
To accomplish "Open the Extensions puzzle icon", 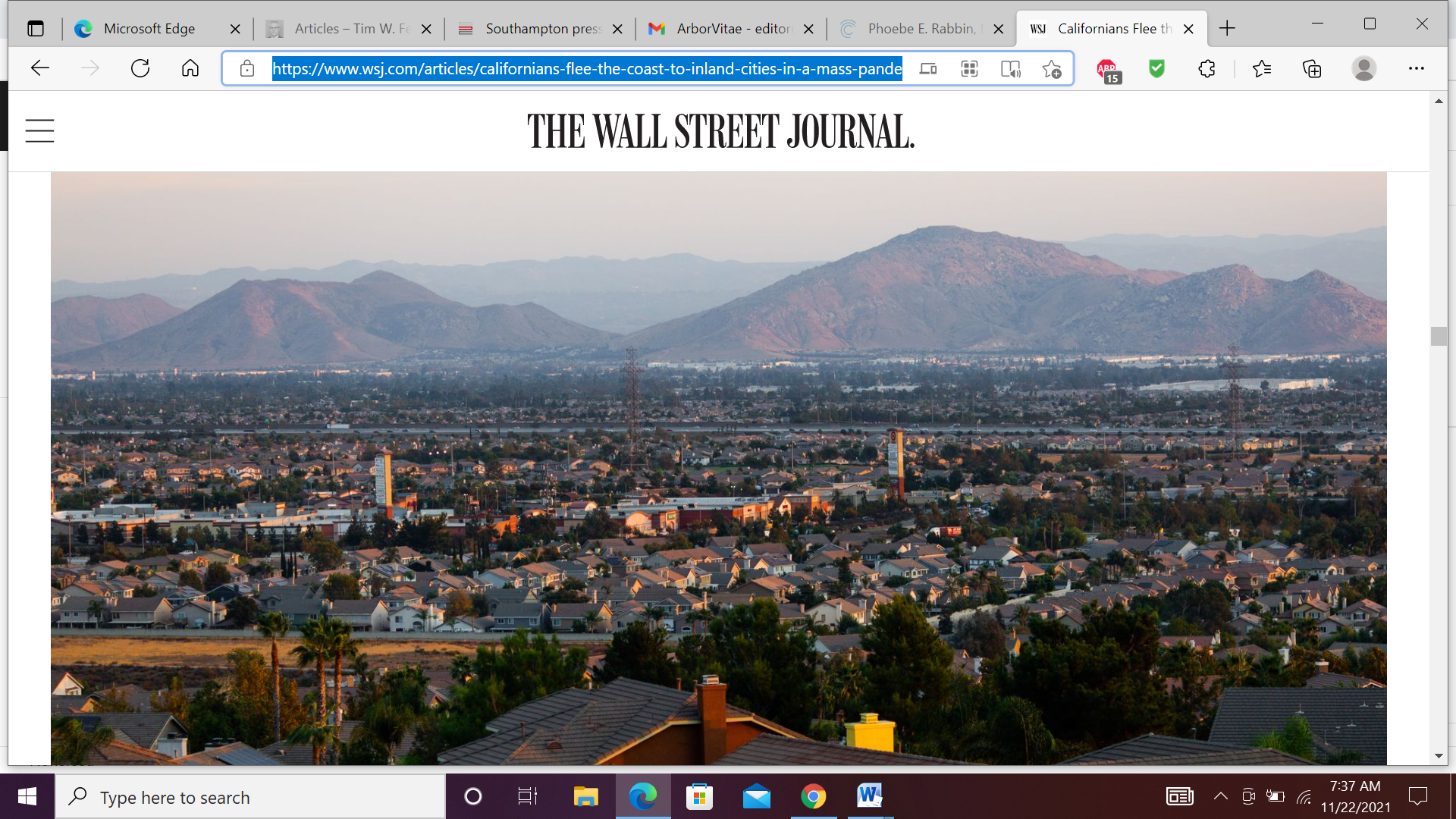I will (1207, 69).
